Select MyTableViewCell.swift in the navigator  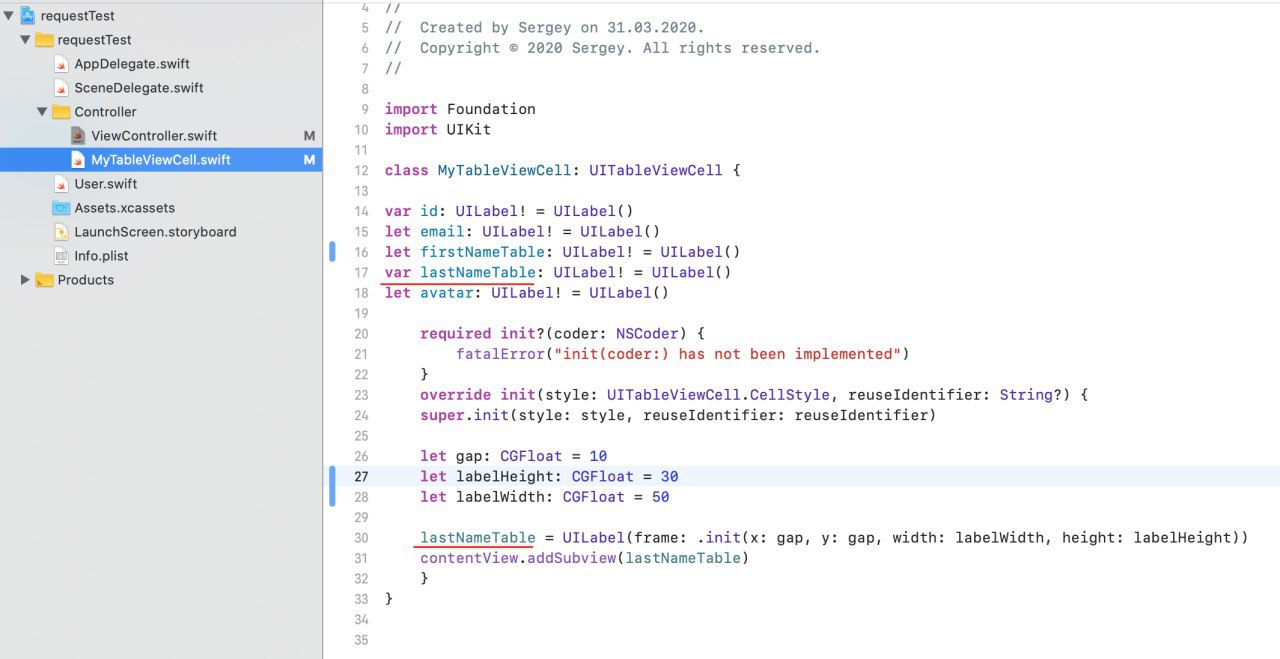pyautogui.click(x=161, y=160)
